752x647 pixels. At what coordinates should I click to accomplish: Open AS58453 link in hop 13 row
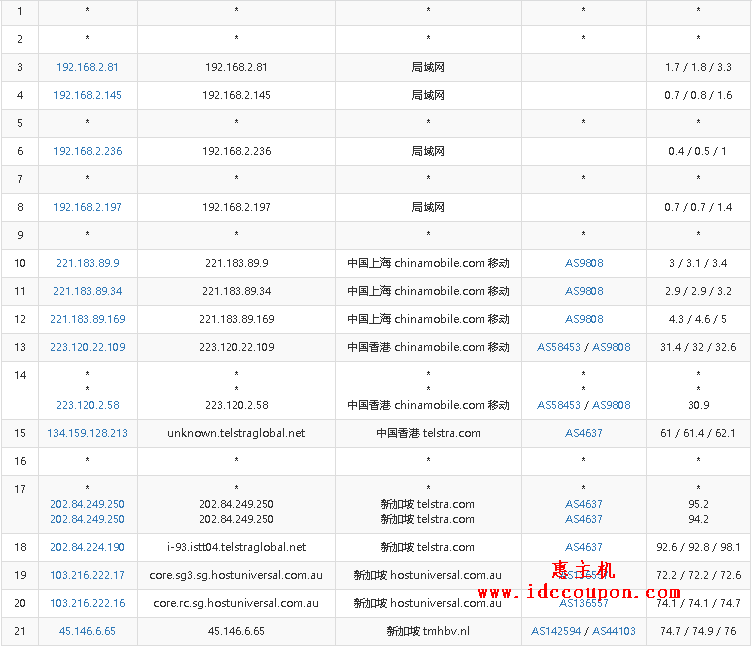(x=559, y=347)
